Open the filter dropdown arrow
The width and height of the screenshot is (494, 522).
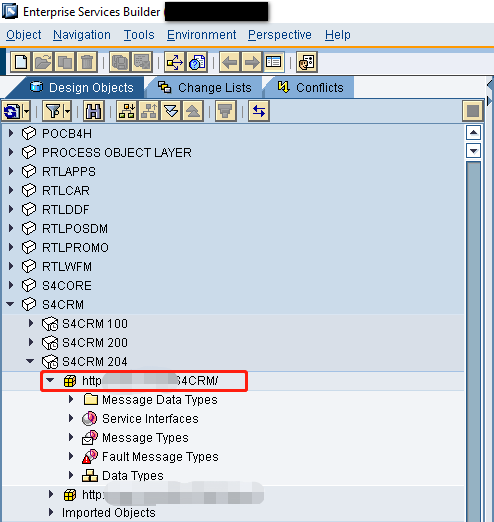67,111
